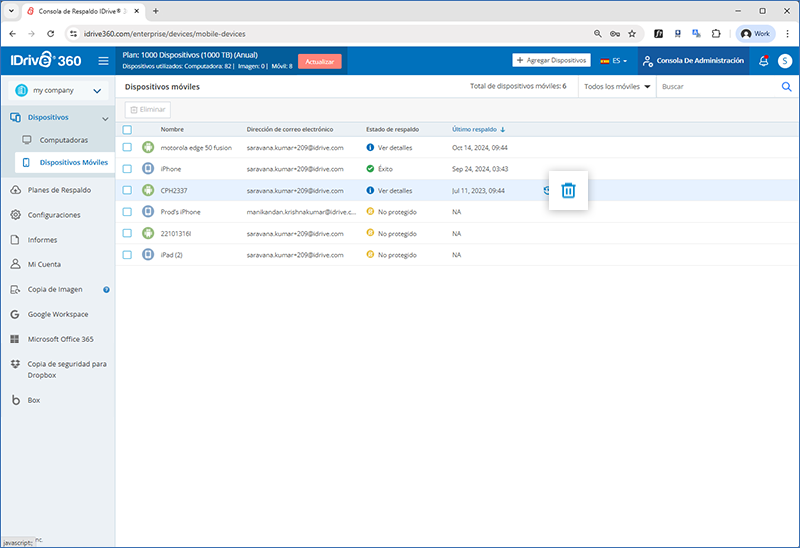The image size is (800, 548).
Task: Open the Todos los móviles filter dropdown
Action: (616, 87)
